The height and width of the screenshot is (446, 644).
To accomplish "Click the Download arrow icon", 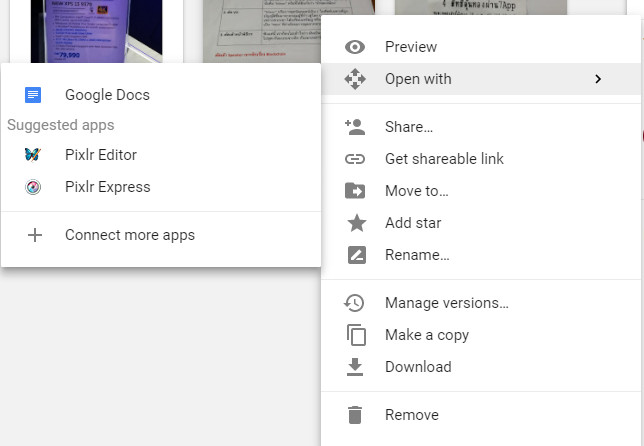I will (x=355, y=367).
